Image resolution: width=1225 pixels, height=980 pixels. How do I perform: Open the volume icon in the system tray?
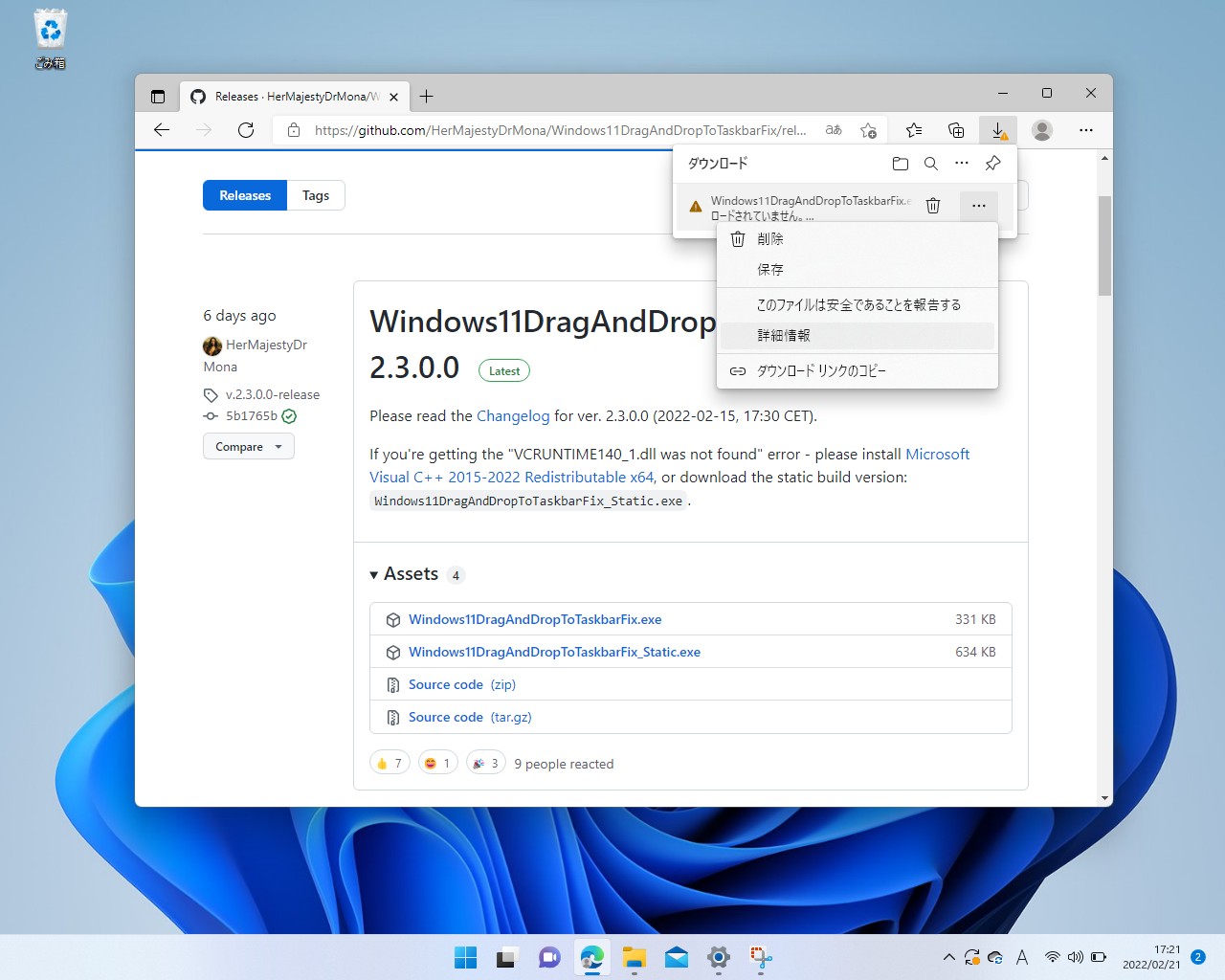click(1075, 957)
